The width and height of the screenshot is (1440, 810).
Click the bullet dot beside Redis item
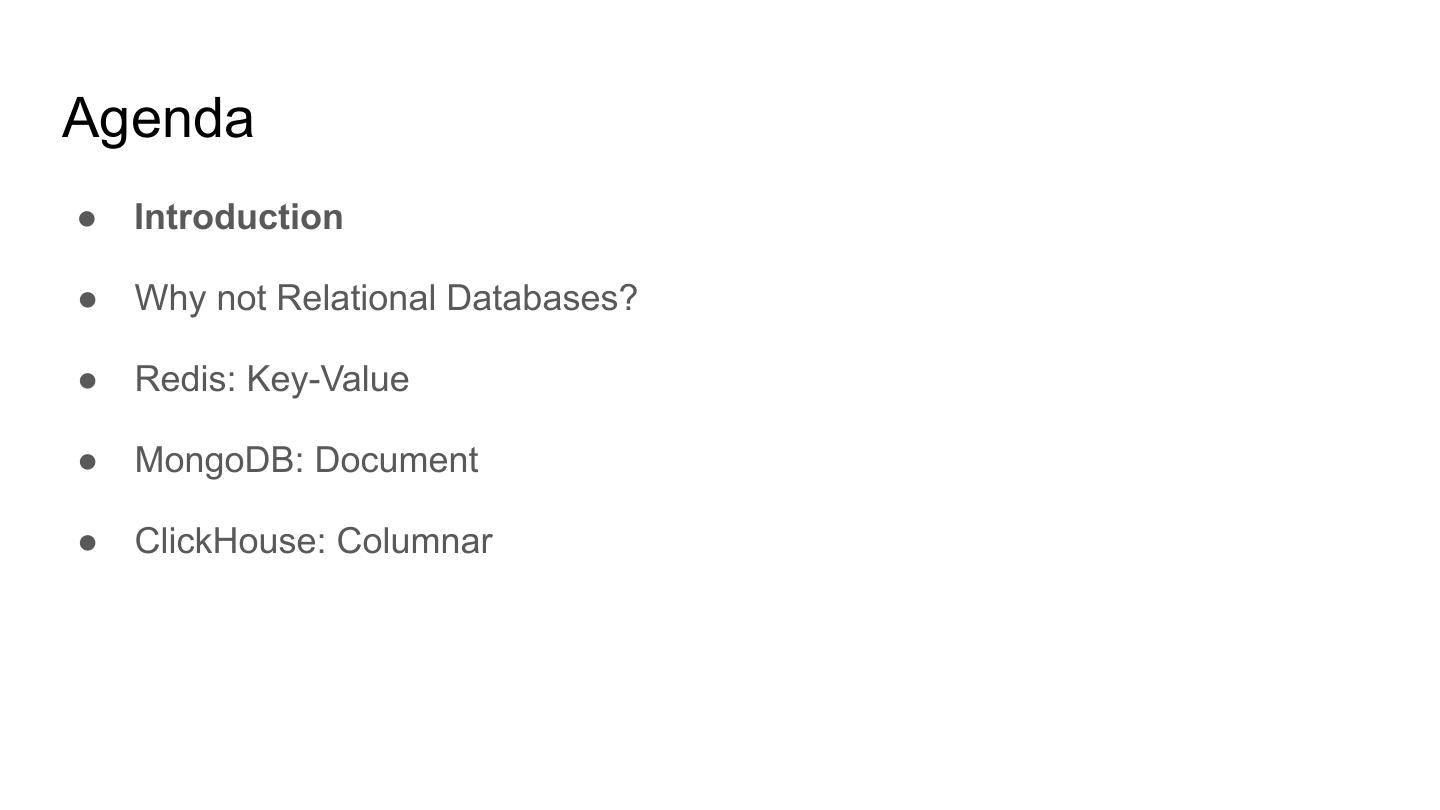coord(88,380)
